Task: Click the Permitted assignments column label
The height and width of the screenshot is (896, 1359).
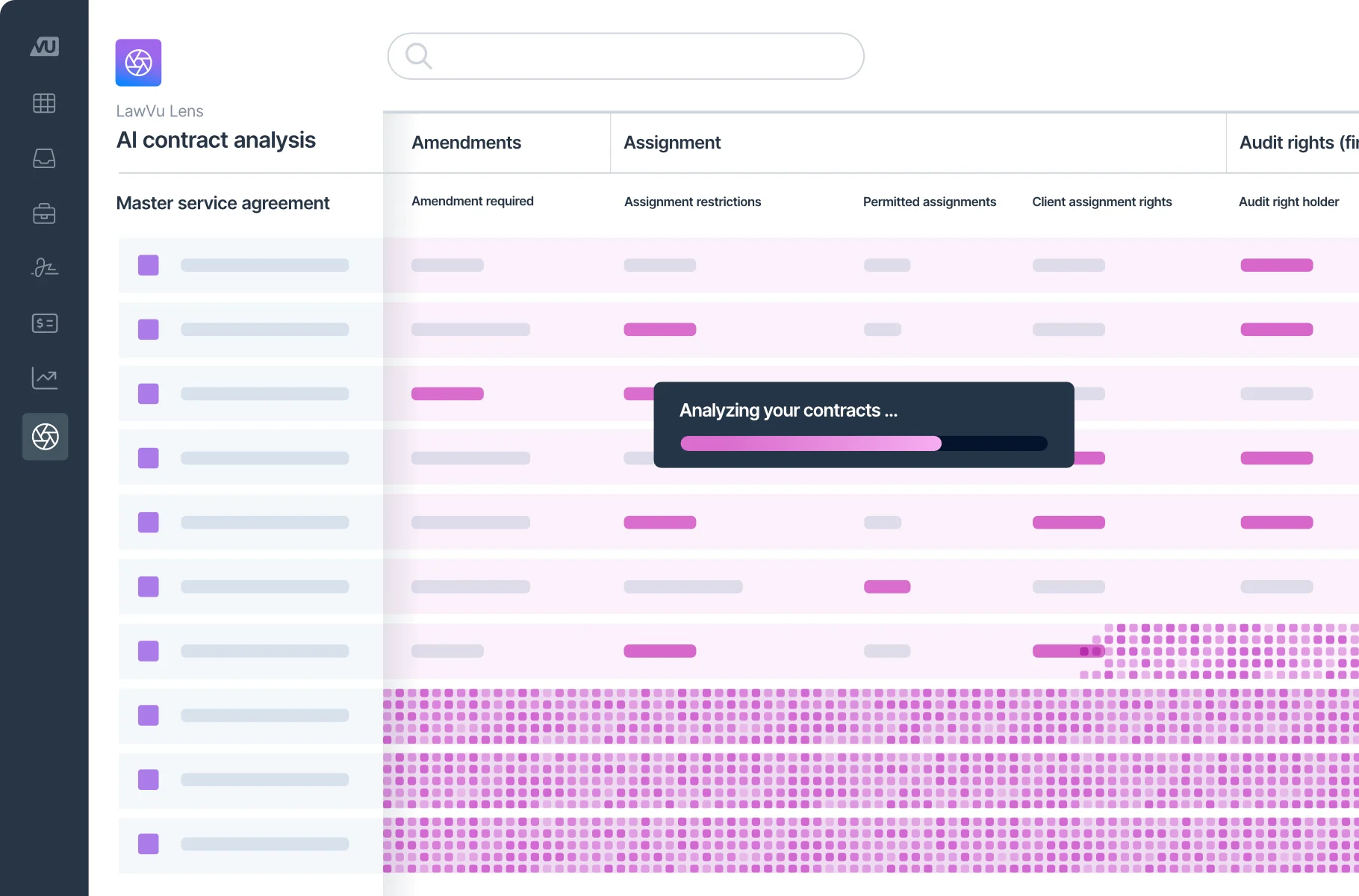Action: 929,202
